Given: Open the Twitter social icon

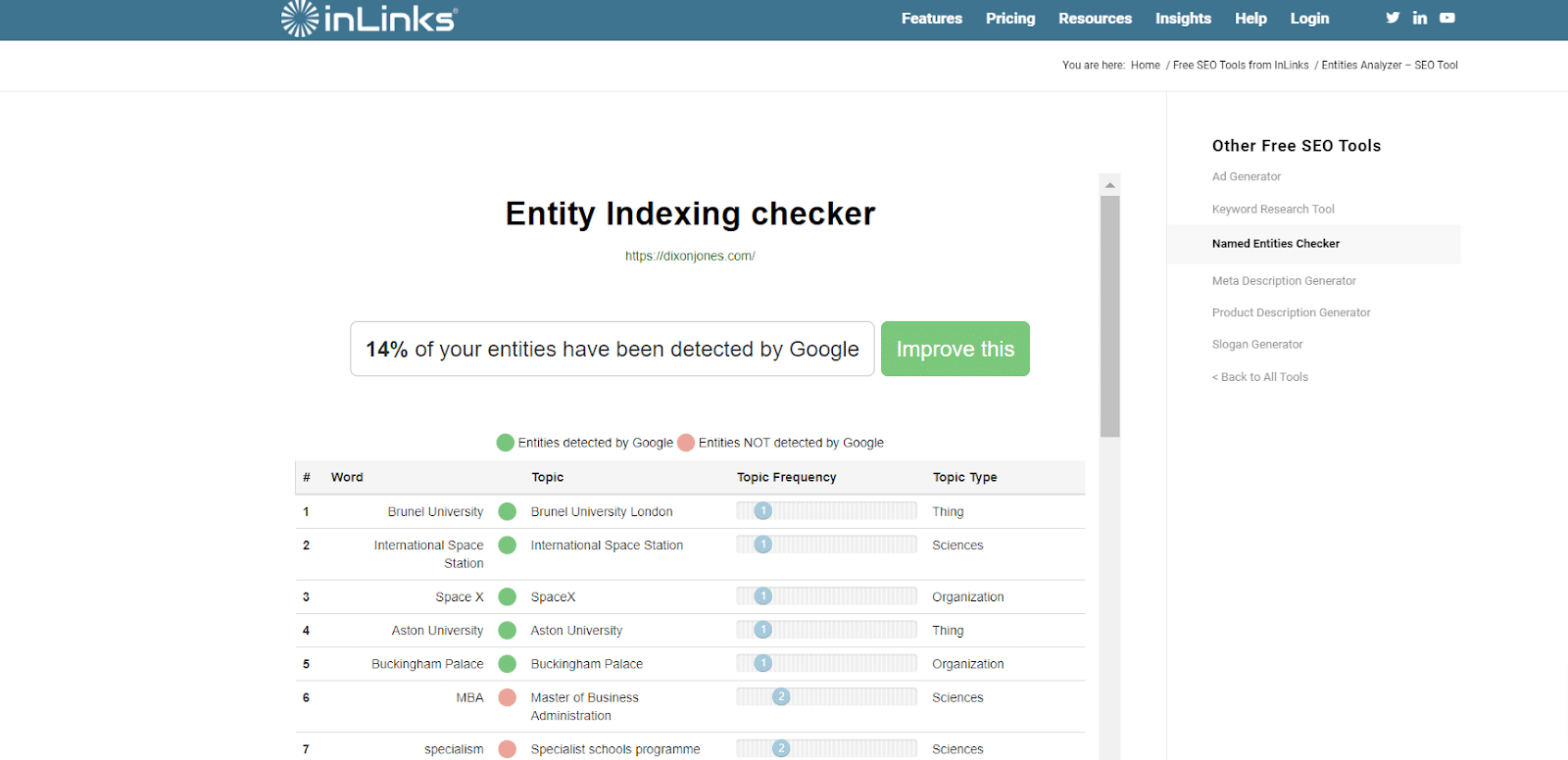Looking at the screenshot, I should (1393, 18).
